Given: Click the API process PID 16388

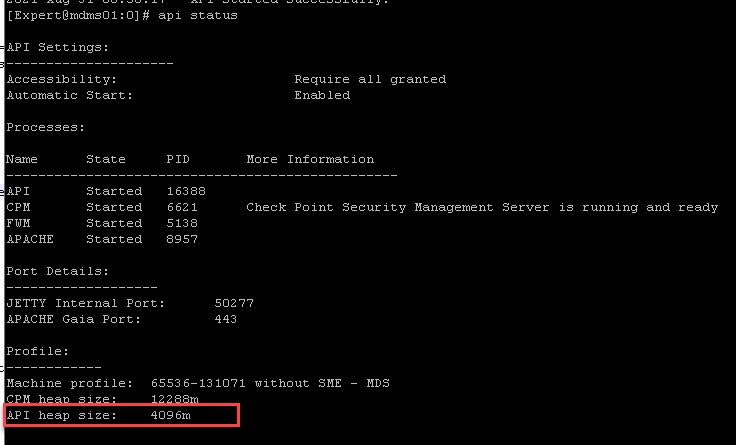Looking at the screenshot, I should coord(186,191).
